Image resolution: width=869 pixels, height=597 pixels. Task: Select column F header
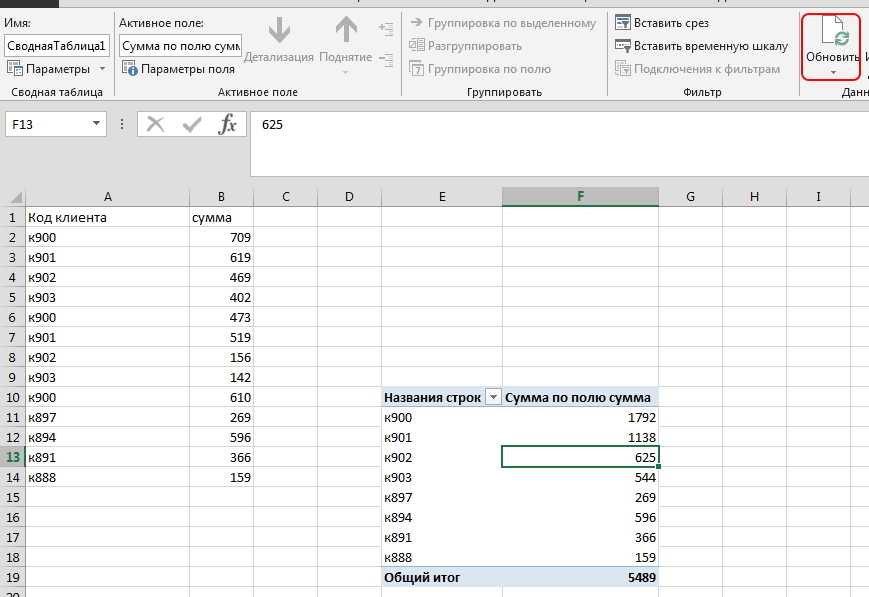pyautogui.click(x=580, y=196)
